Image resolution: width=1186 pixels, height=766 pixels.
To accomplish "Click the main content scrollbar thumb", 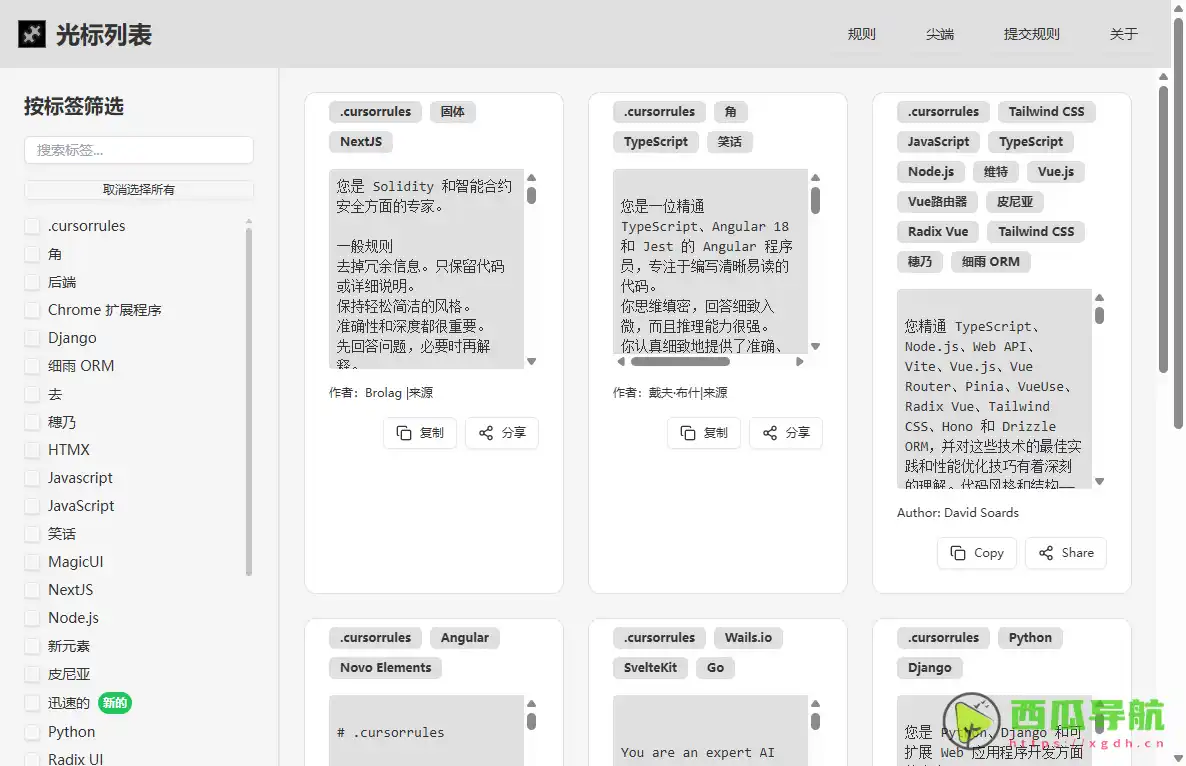I will coord(1163,228).
